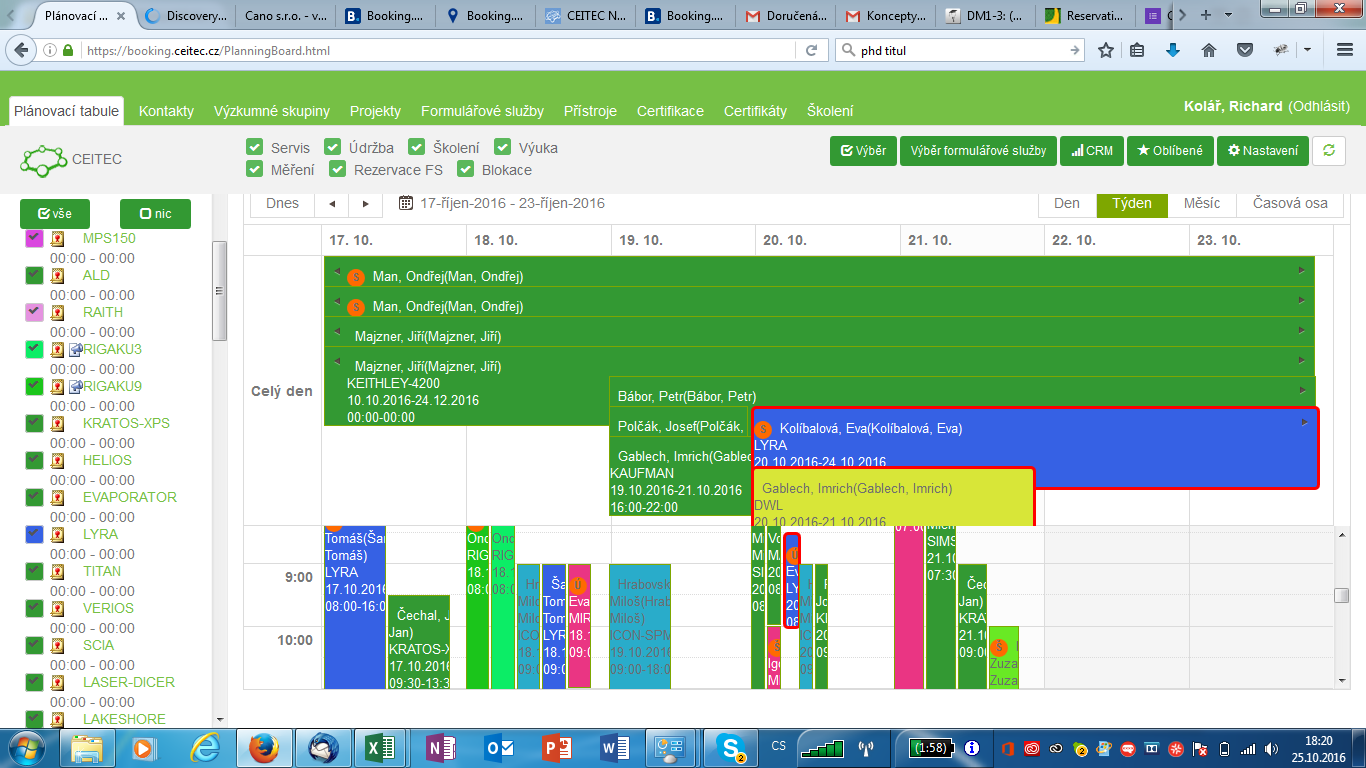Click the shortcut arrow icon beside RIGAKU3
Screen dimensions: 1366x768
(74, 350)
